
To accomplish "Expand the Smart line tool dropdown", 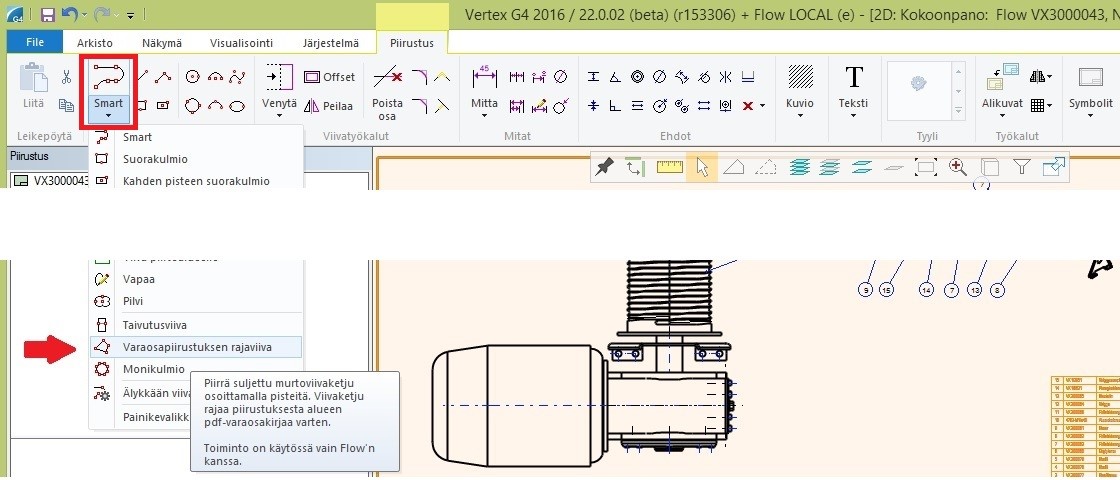I will 108,115.
